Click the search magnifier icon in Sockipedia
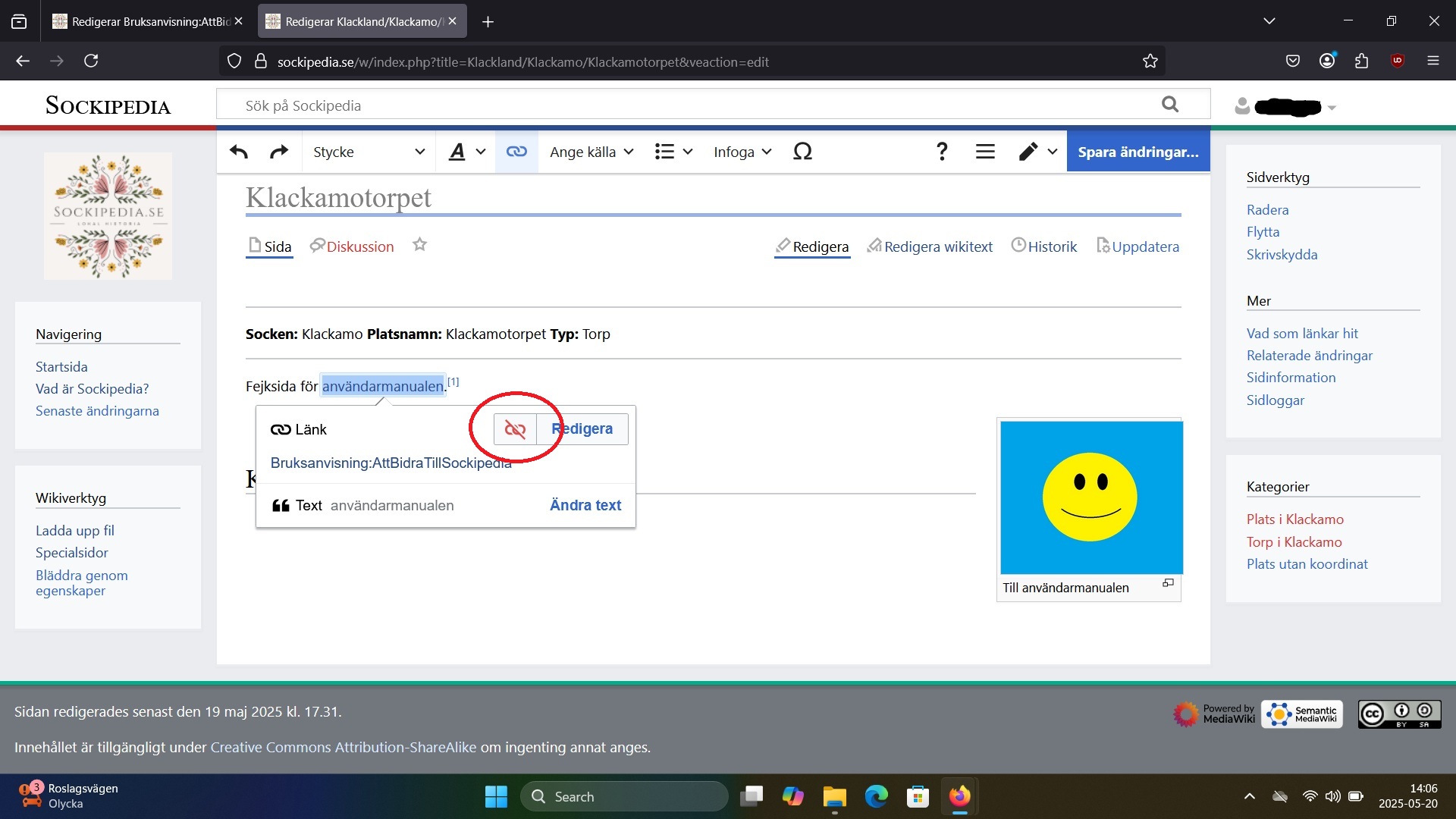Viewport: 1456px width, 819px height. pyautogui.click(x=1170, y=105)
